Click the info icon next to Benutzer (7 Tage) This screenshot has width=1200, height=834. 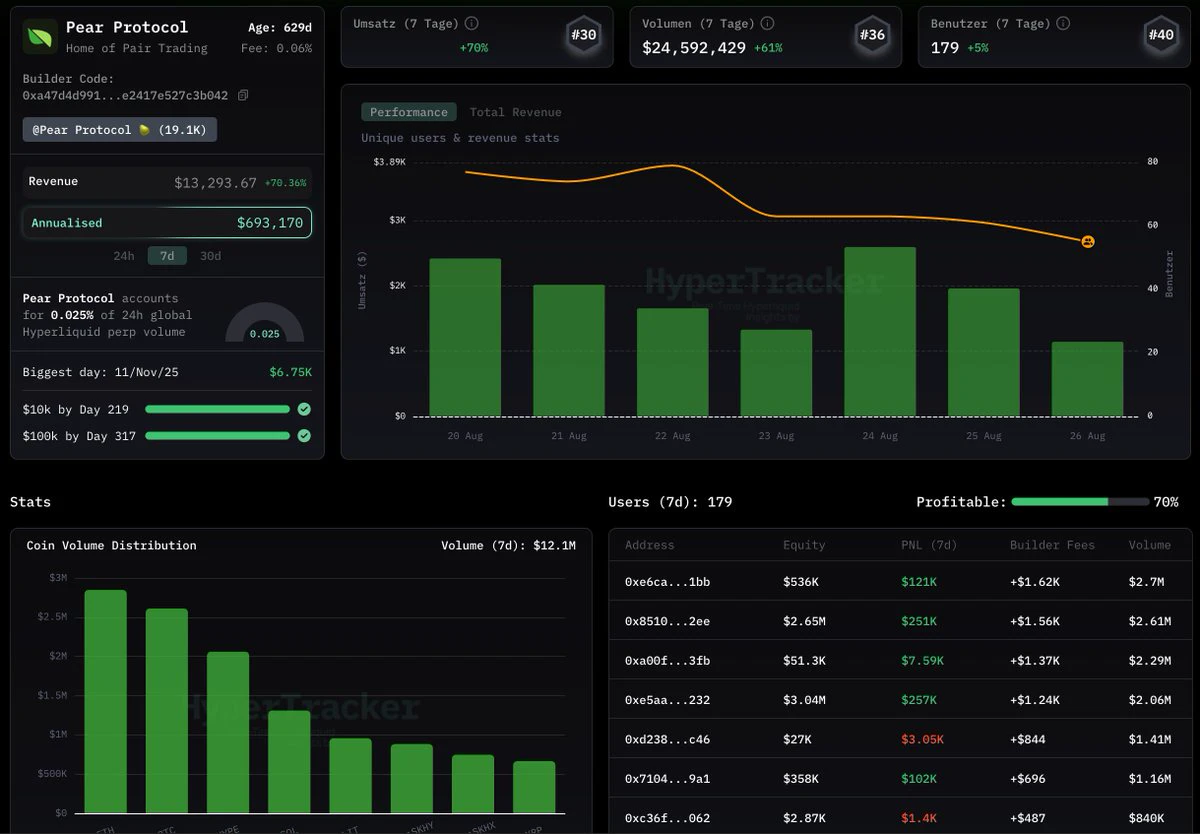pyautogui.click(x=1064, y=23)
